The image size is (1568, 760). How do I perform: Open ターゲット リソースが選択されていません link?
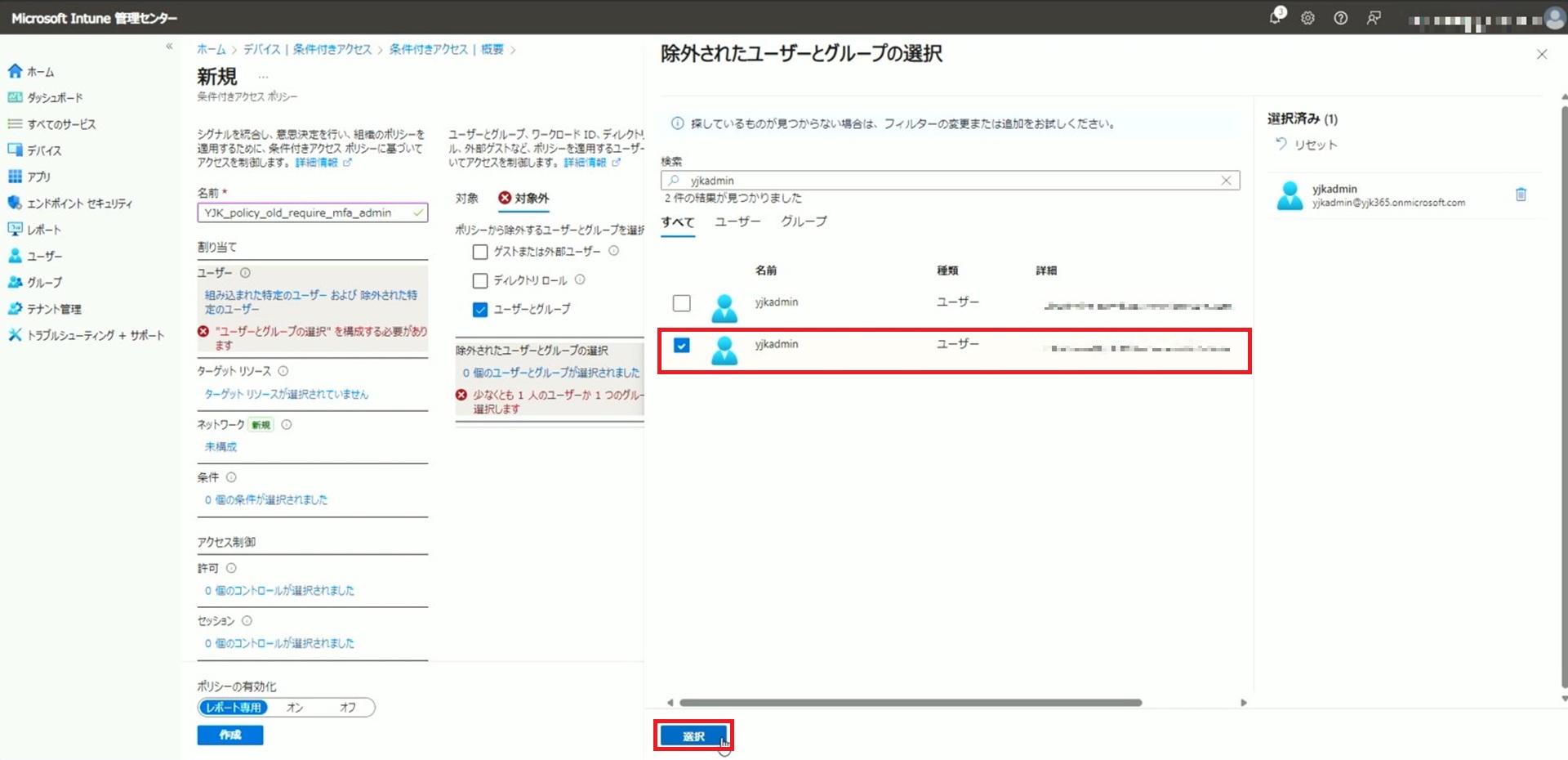pyautogui.click(x=287, y=394)
